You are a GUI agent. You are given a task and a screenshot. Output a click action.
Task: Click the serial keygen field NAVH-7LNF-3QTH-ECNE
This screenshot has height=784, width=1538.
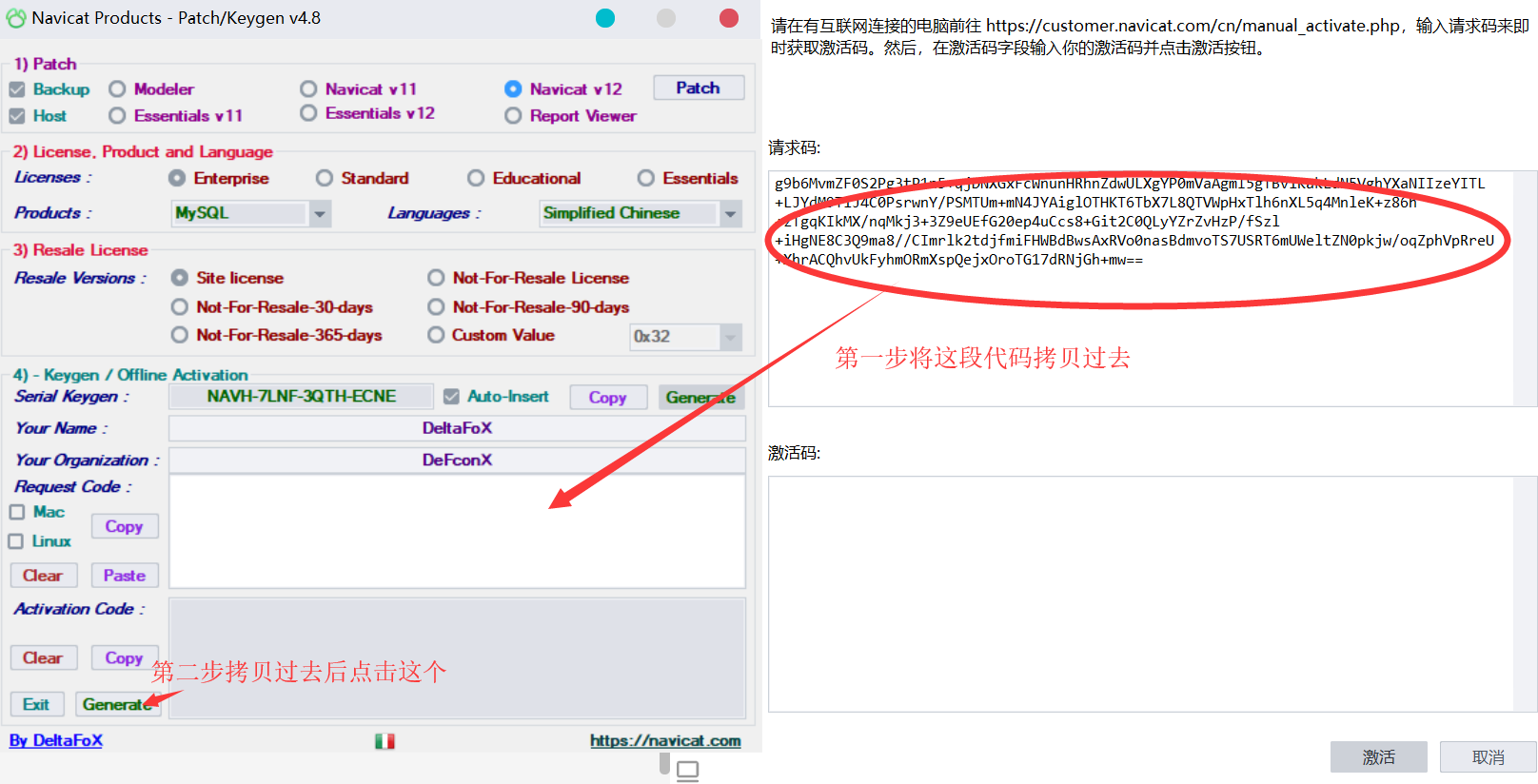pyautogui.click(x=302, y=397)
